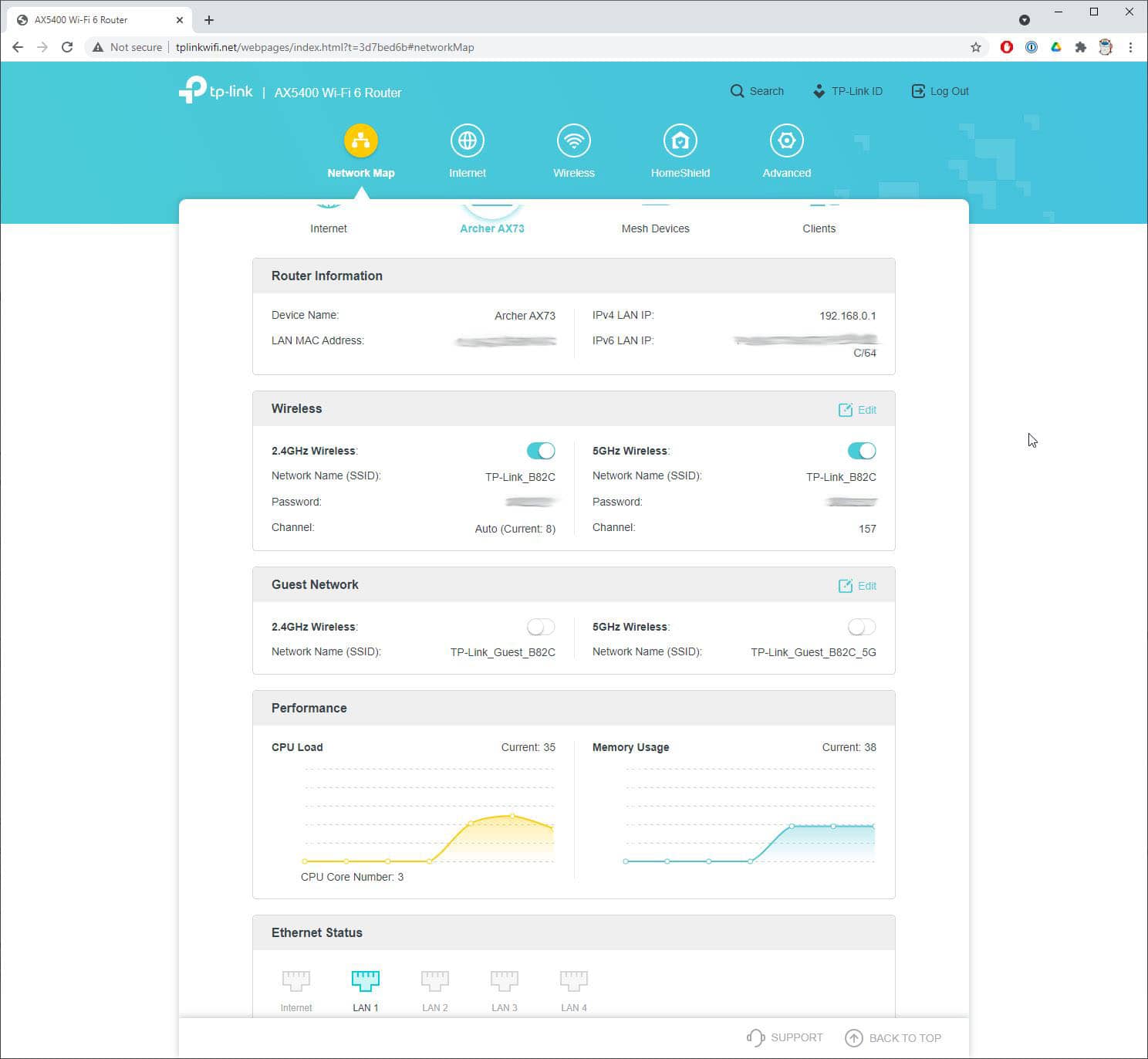Click the tp-link logo
The width and height of the screenshot is (1148, 1059).
(x=216, y=90)
